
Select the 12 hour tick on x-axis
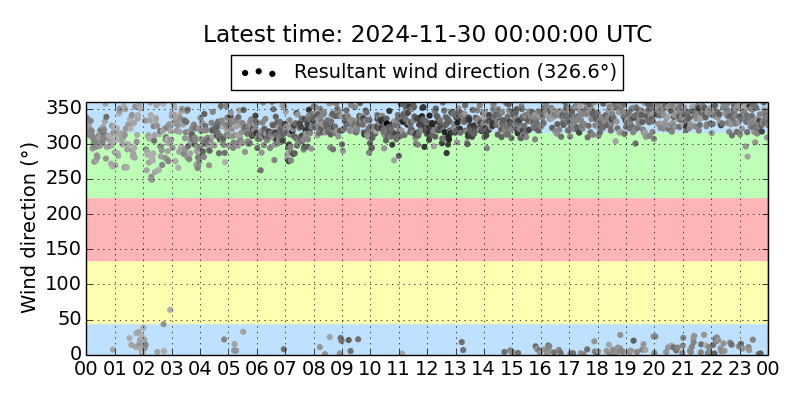click(x=427, y=368)
